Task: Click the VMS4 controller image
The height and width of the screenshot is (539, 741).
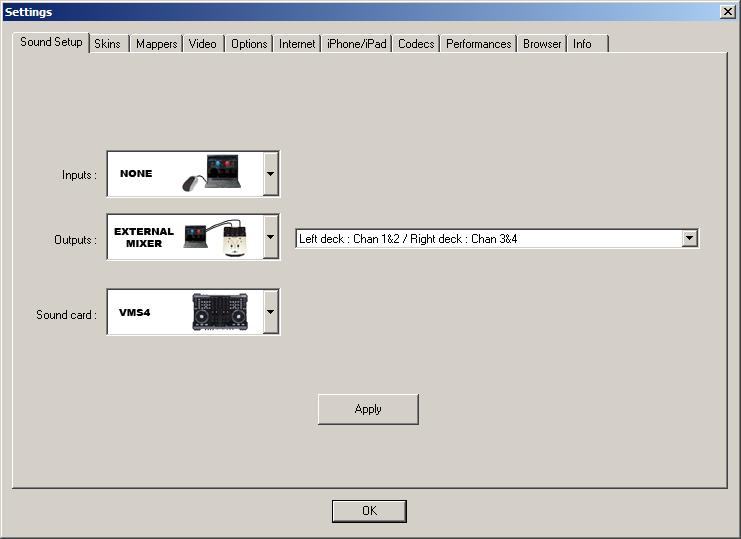Action: pos(220,312)
